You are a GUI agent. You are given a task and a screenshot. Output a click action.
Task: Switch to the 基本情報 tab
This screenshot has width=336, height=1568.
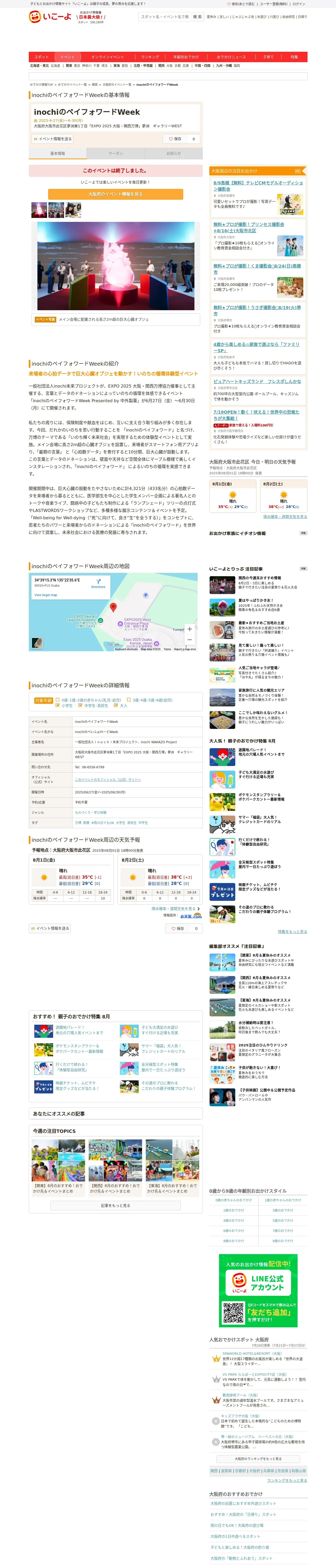(x=57, y=153)
